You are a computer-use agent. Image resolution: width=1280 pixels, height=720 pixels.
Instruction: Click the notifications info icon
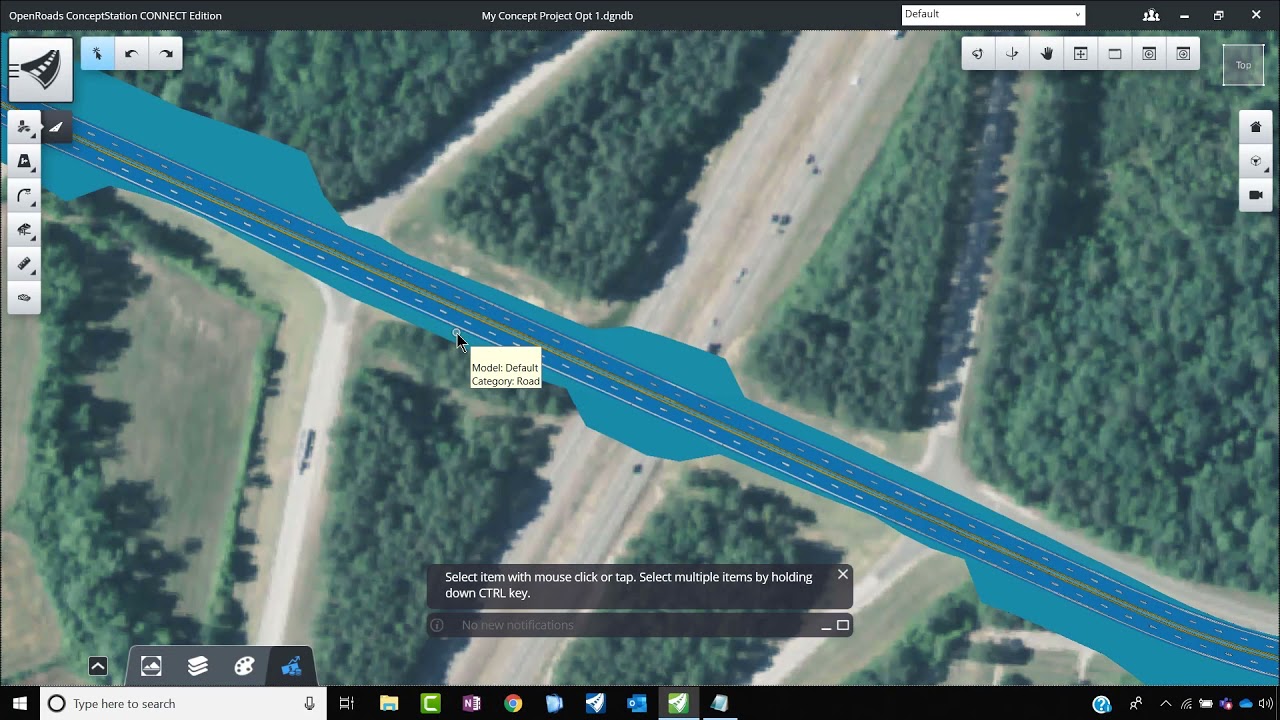437,625
